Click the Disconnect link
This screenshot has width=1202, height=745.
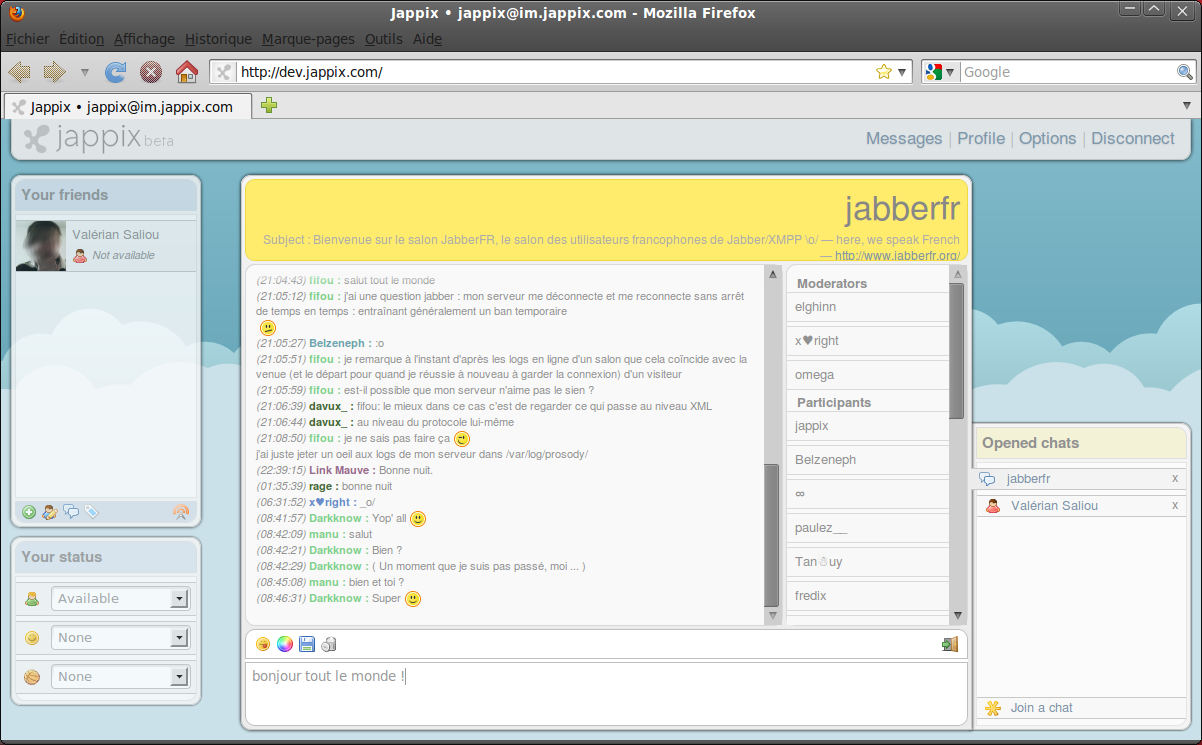point(1132,139)
